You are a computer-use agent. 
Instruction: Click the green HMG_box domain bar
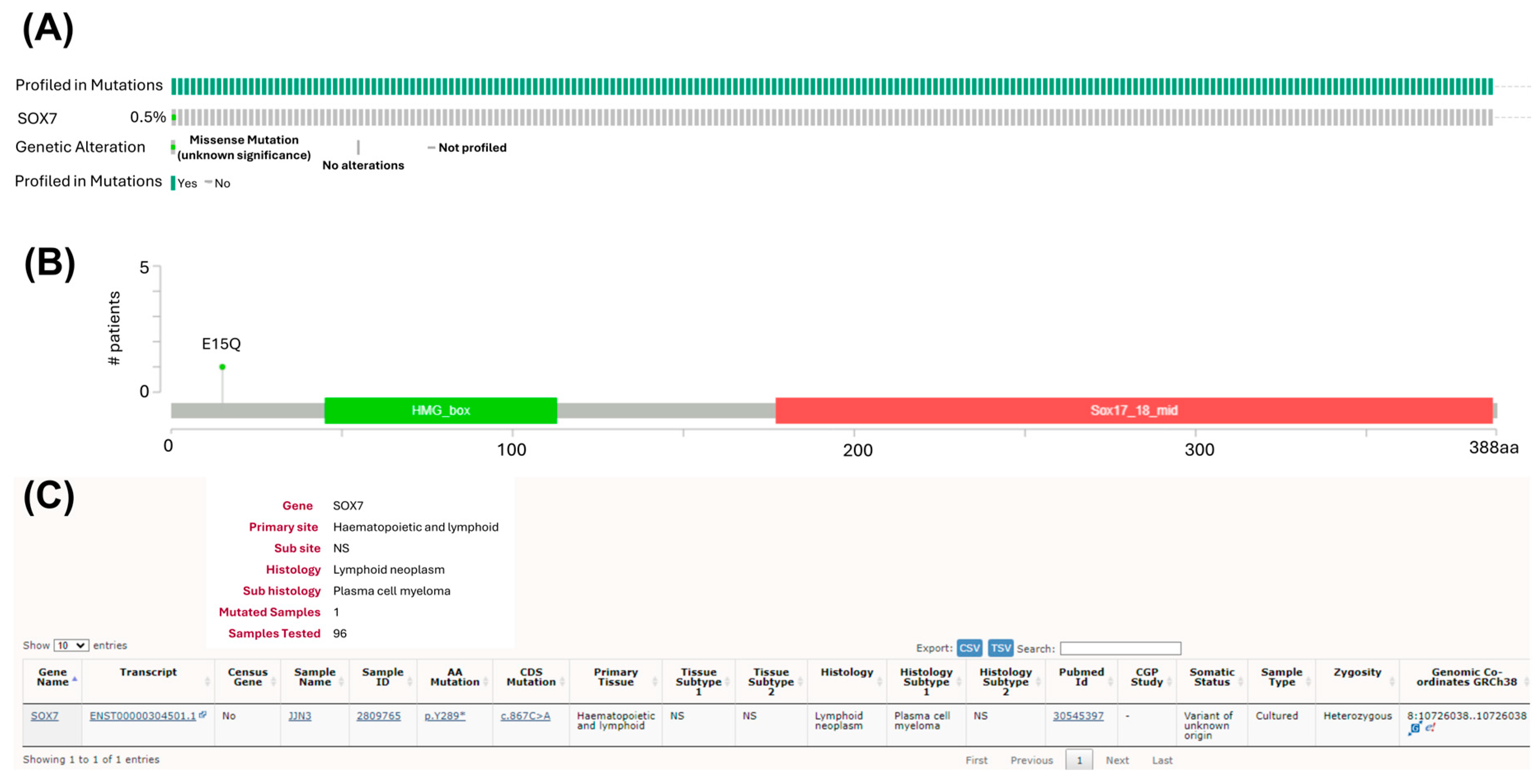pos(441,411)
